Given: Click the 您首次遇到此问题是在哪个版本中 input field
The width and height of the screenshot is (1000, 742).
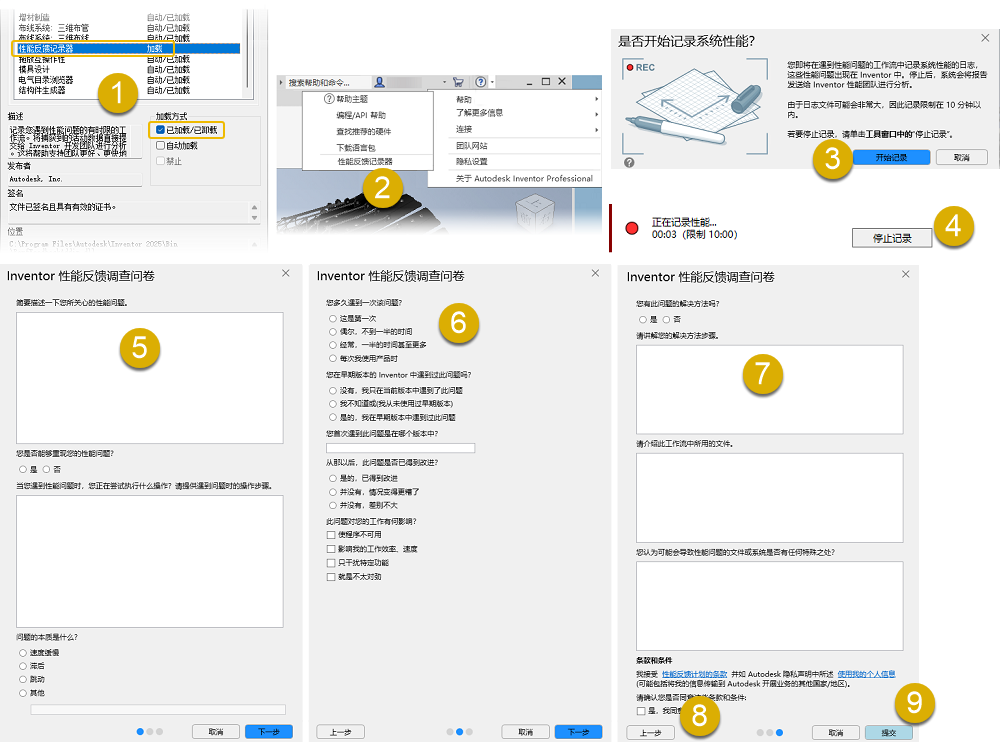Looking at the screenshot, I should click(x=401, y=448).
